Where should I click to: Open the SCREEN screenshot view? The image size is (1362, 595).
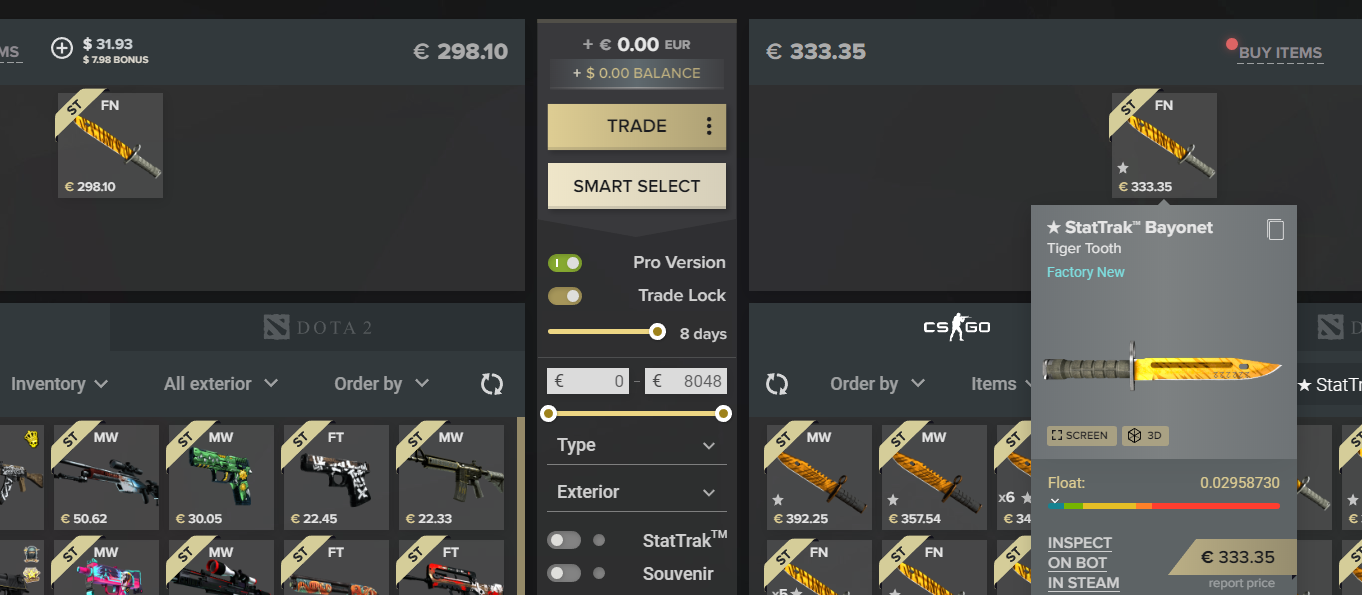(x=1081, y=436)
